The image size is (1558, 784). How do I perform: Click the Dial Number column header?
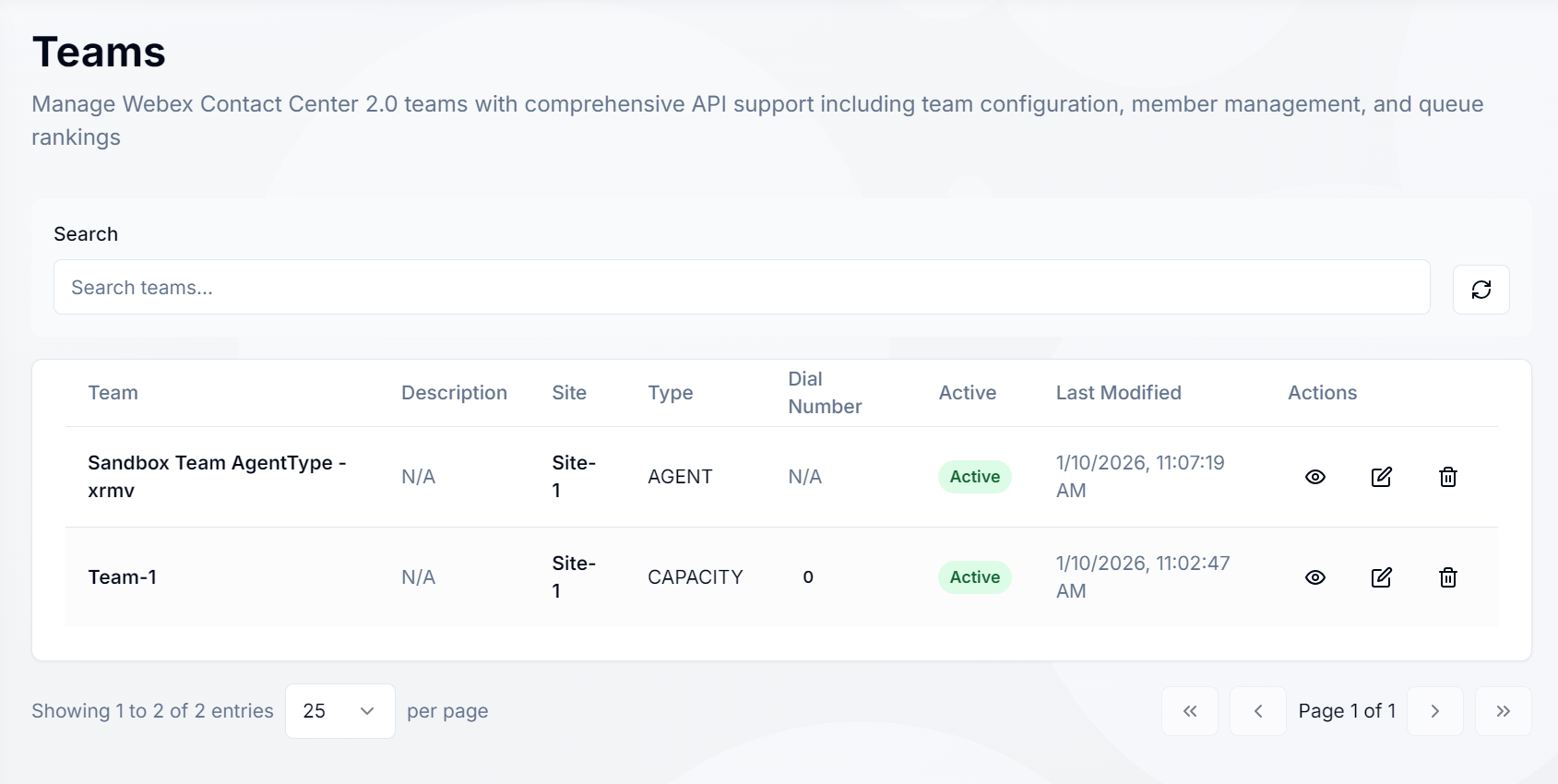click(x=825, y=393)
